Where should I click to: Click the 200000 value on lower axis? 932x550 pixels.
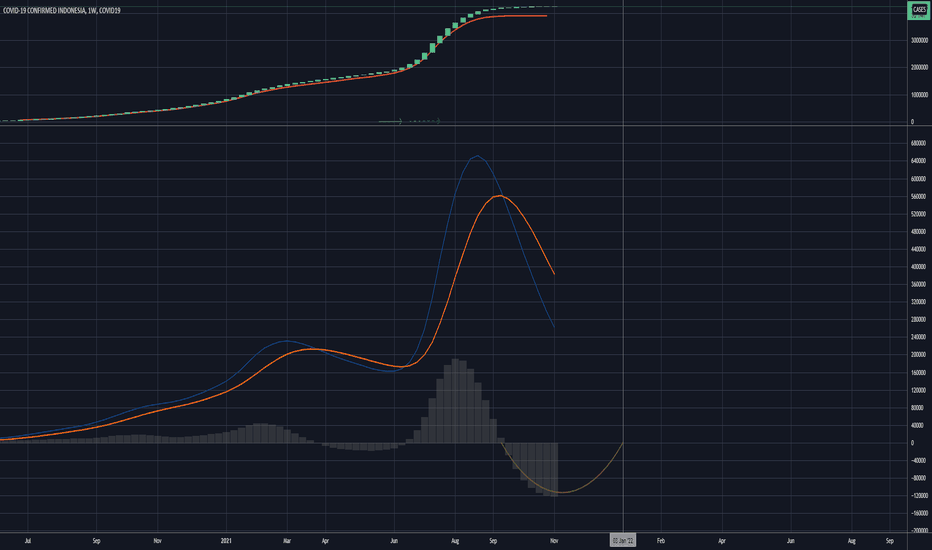[918, 354]
